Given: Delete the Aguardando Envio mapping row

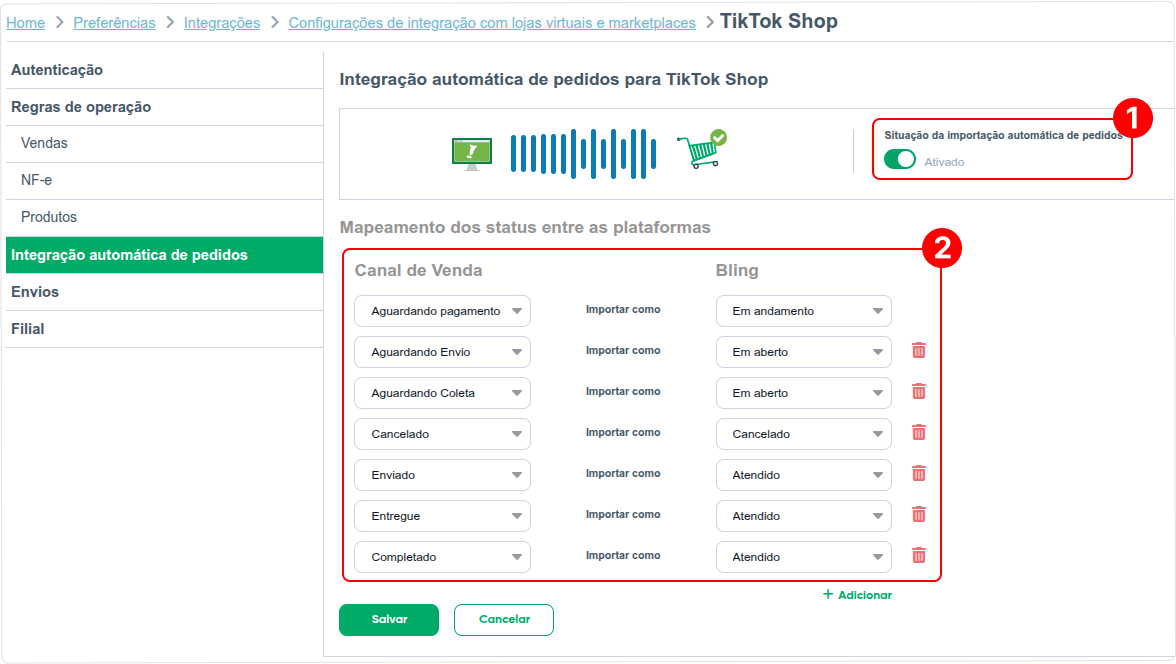Looking at the screenshot, I should pos(919,350).
